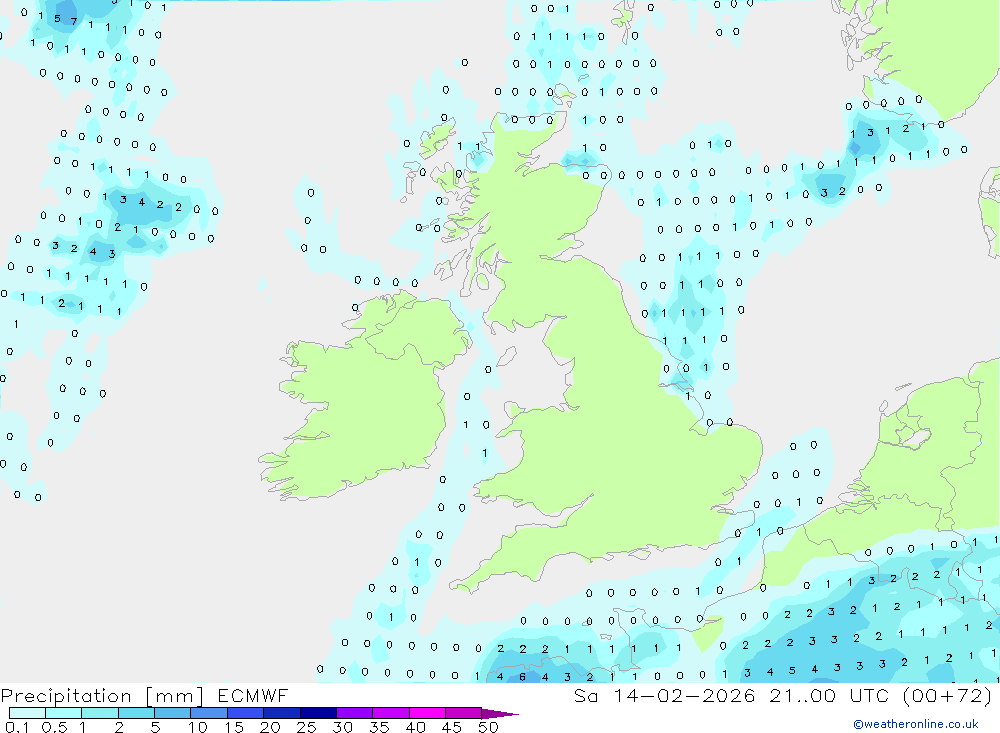Click the 'ECMWF' model label
The width and height of the screenshot is (1000, 733).
(253, 695)
